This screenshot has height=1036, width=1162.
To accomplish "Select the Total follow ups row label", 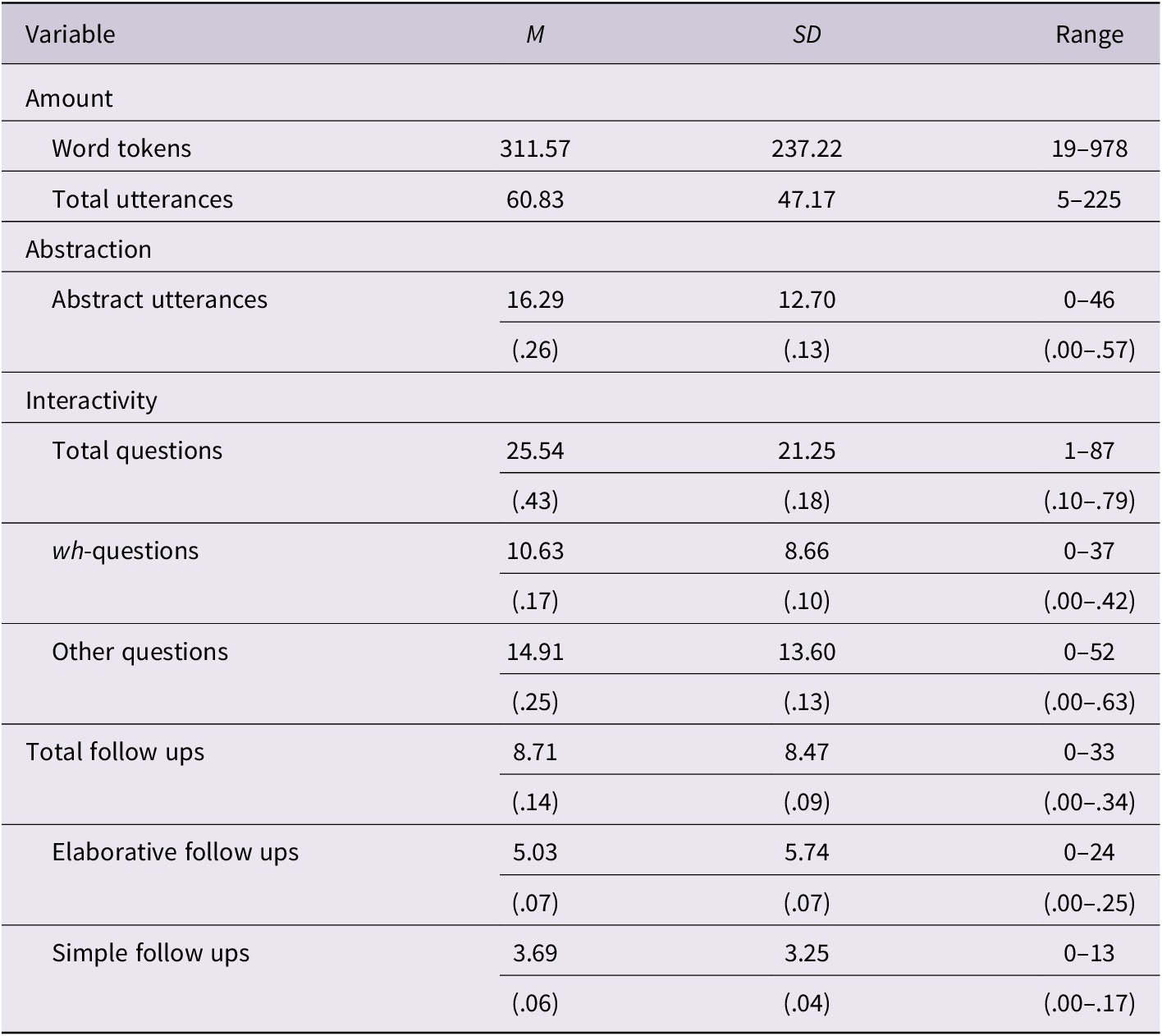I will click(x=115, y=752).
